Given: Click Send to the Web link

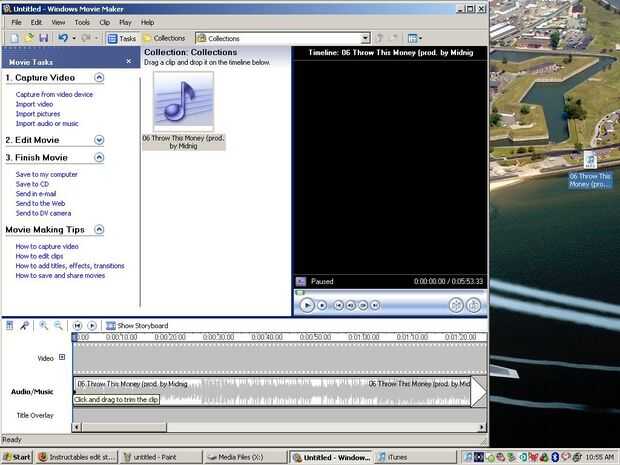Looking at the screenshot, I should [40, 204].
